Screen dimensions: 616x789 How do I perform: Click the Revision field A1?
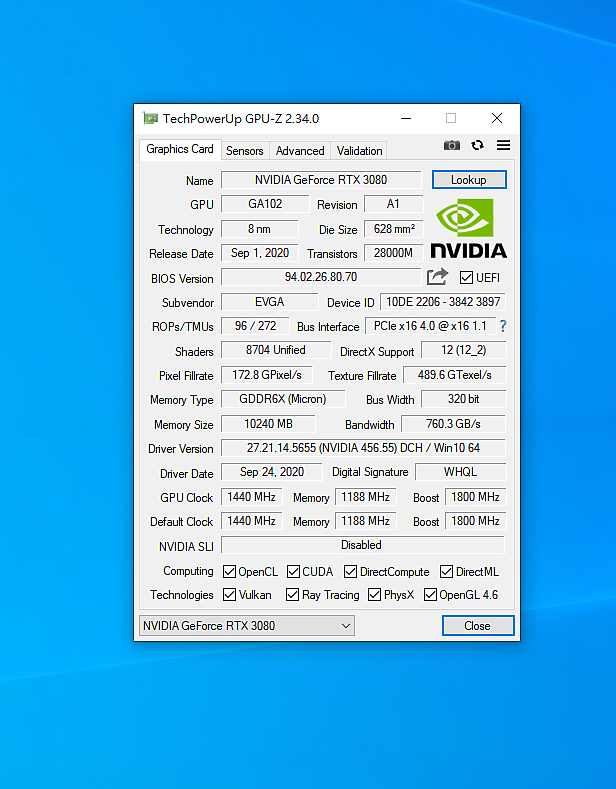pyautogui.click(x=394, y=204)
